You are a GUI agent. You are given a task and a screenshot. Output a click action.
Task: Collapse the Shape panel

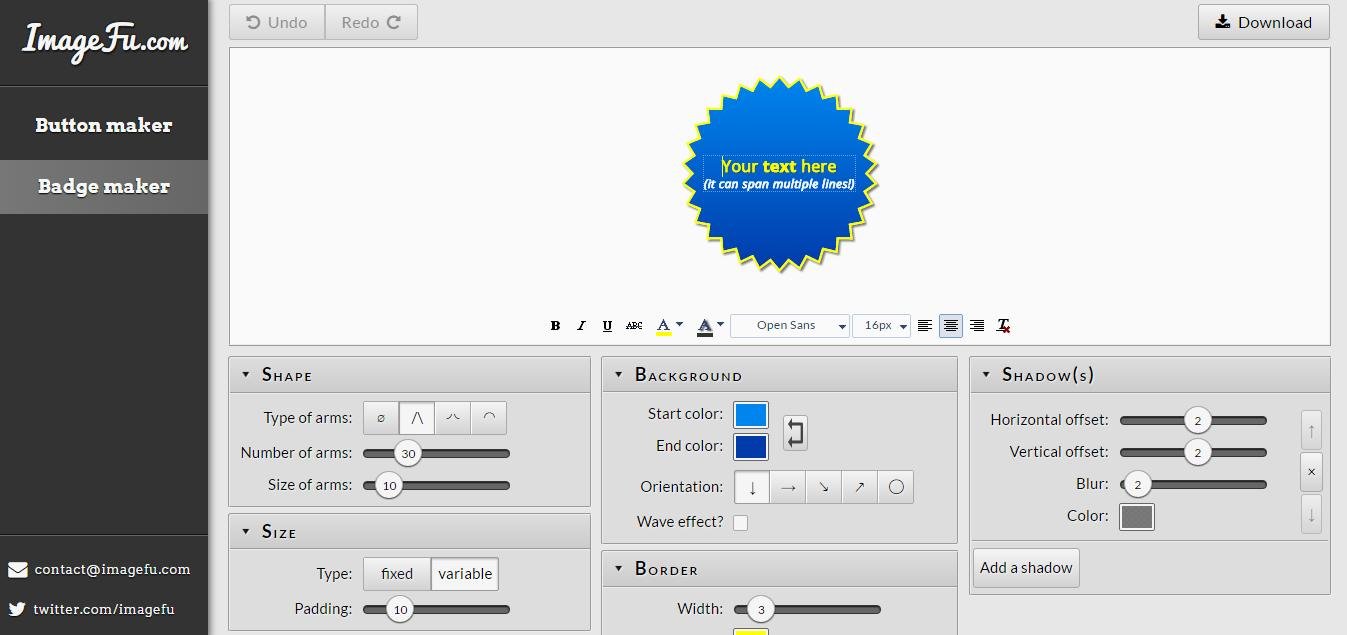(x=246, y=375)
